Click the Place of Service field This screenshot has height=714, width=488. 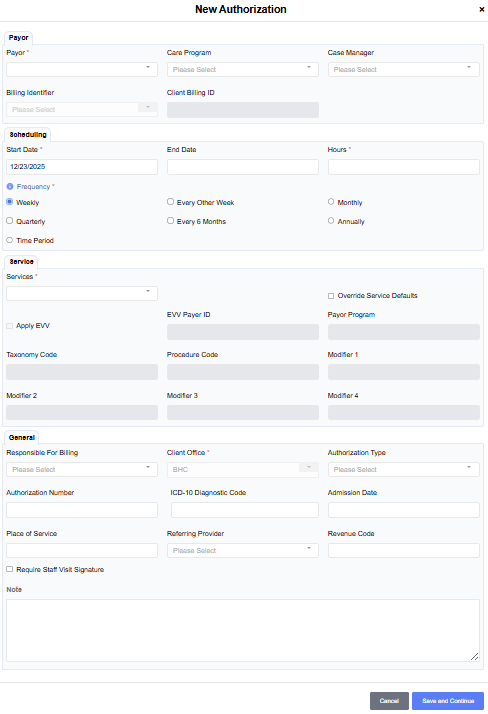(82, 551)
